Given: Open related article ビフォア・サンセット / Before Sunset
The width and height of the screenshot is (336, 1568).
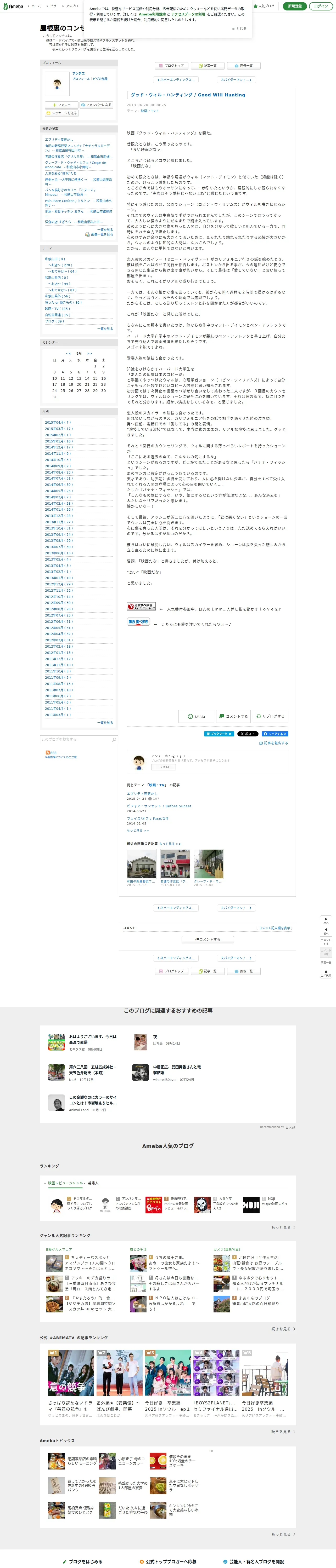Looking at the screenshot, I should (x=159, y=806).
